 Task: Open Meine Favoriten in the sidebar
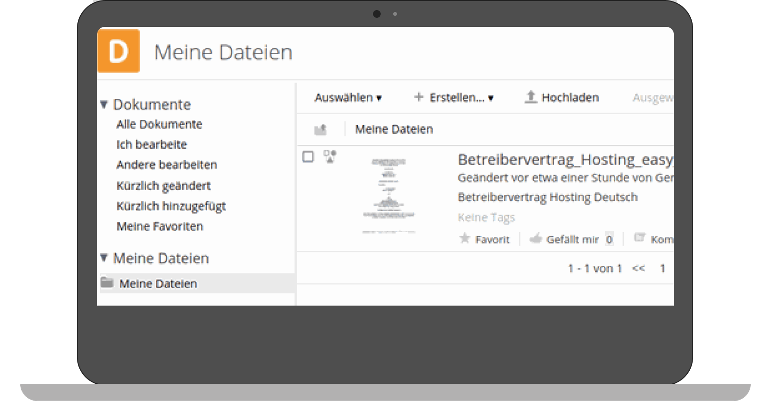[160, 226]
